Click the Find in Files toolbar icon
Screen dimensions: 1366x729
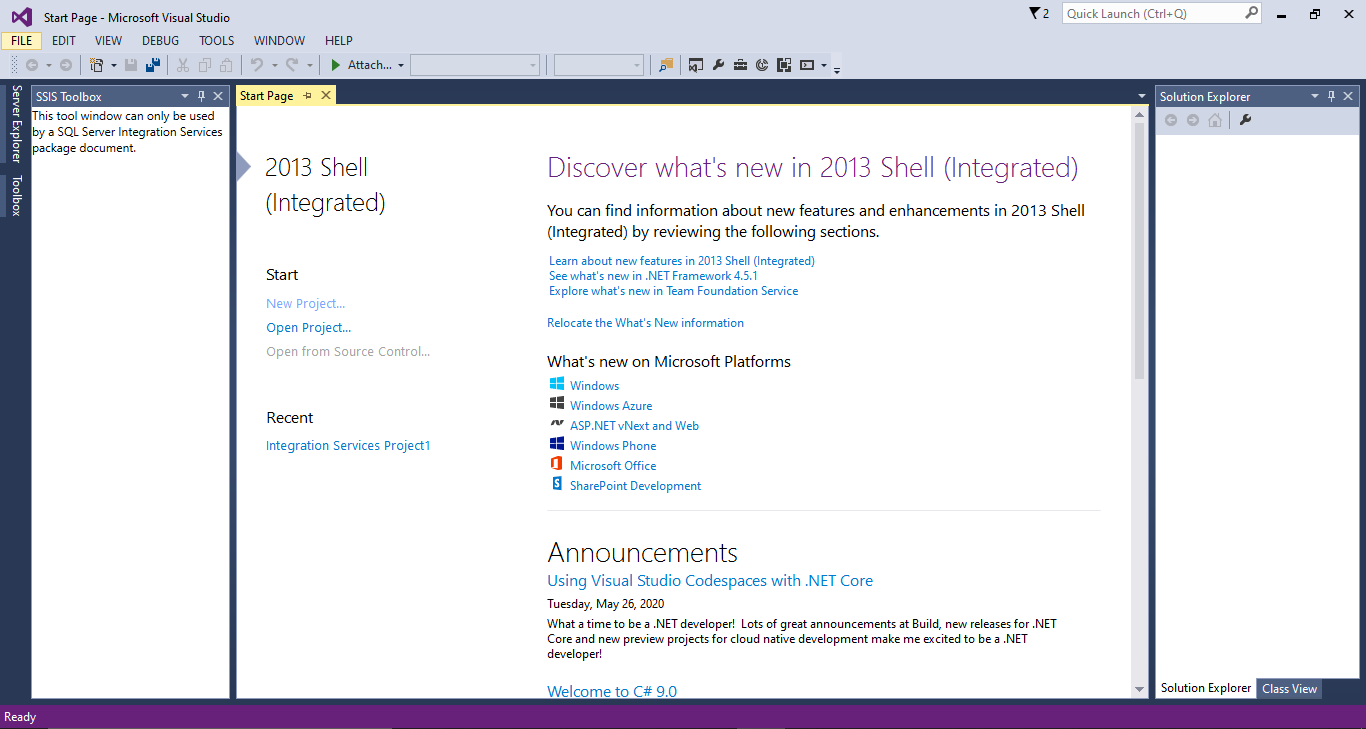tap(666, 65)
